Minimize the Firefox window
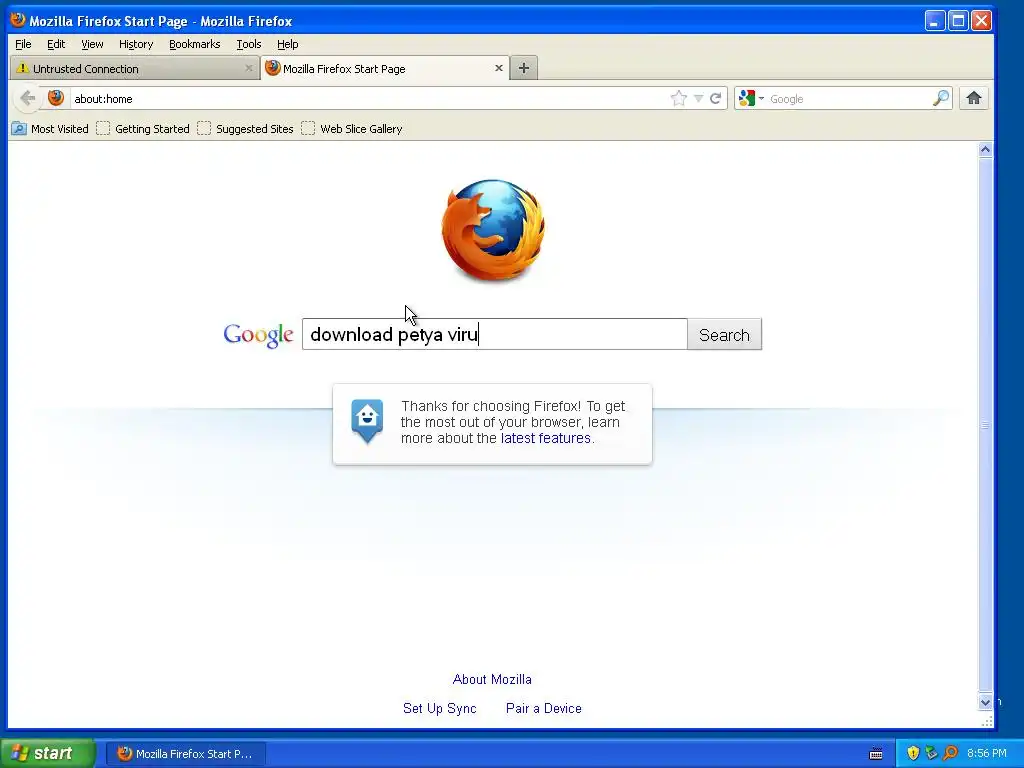This screenshot has height=768, width=1024. (935, 21)
